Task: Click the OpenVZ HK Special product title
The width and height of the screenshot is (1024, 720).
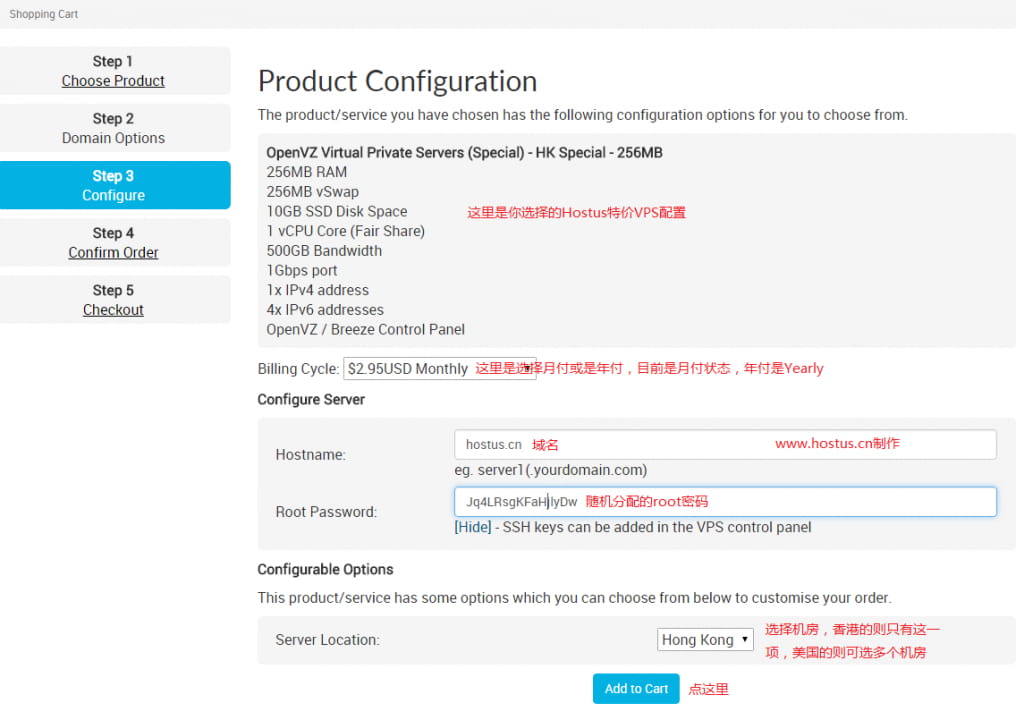Action: tap(464, 153)
